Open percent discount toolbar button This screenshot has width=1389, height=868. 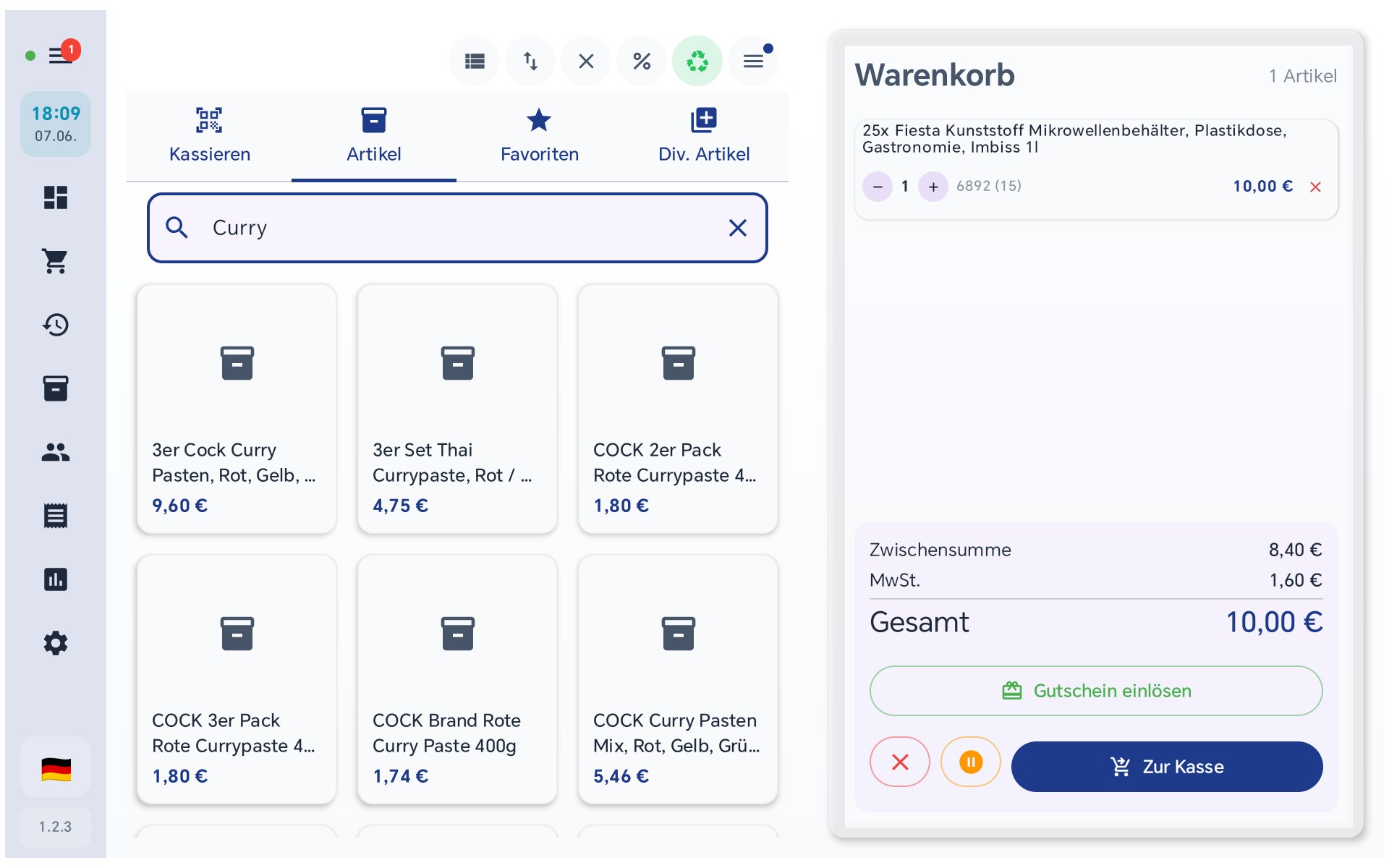pyautogui.click(x=642, y=61)
